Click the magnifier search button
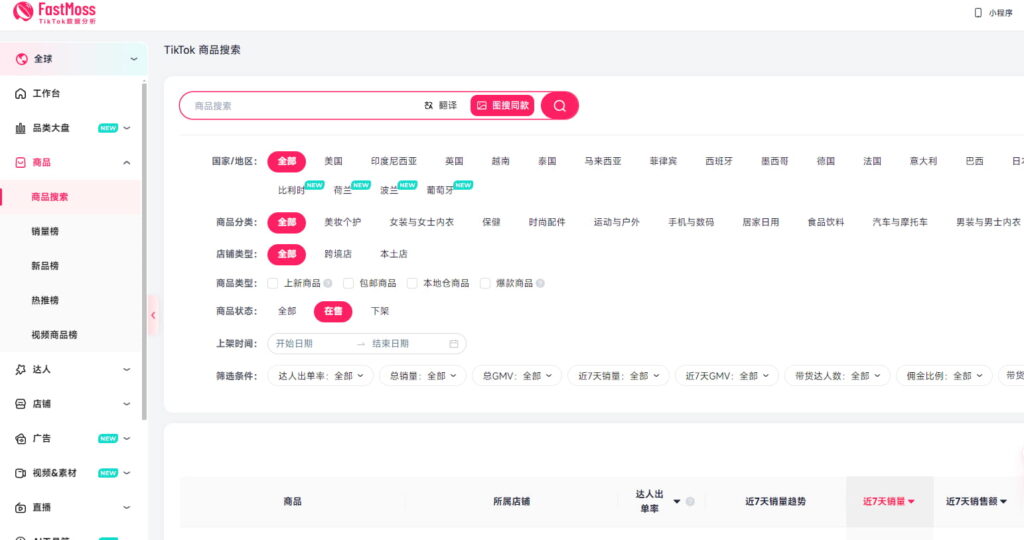The width and height of the screenshot is (1024, 540). (560, 105)
